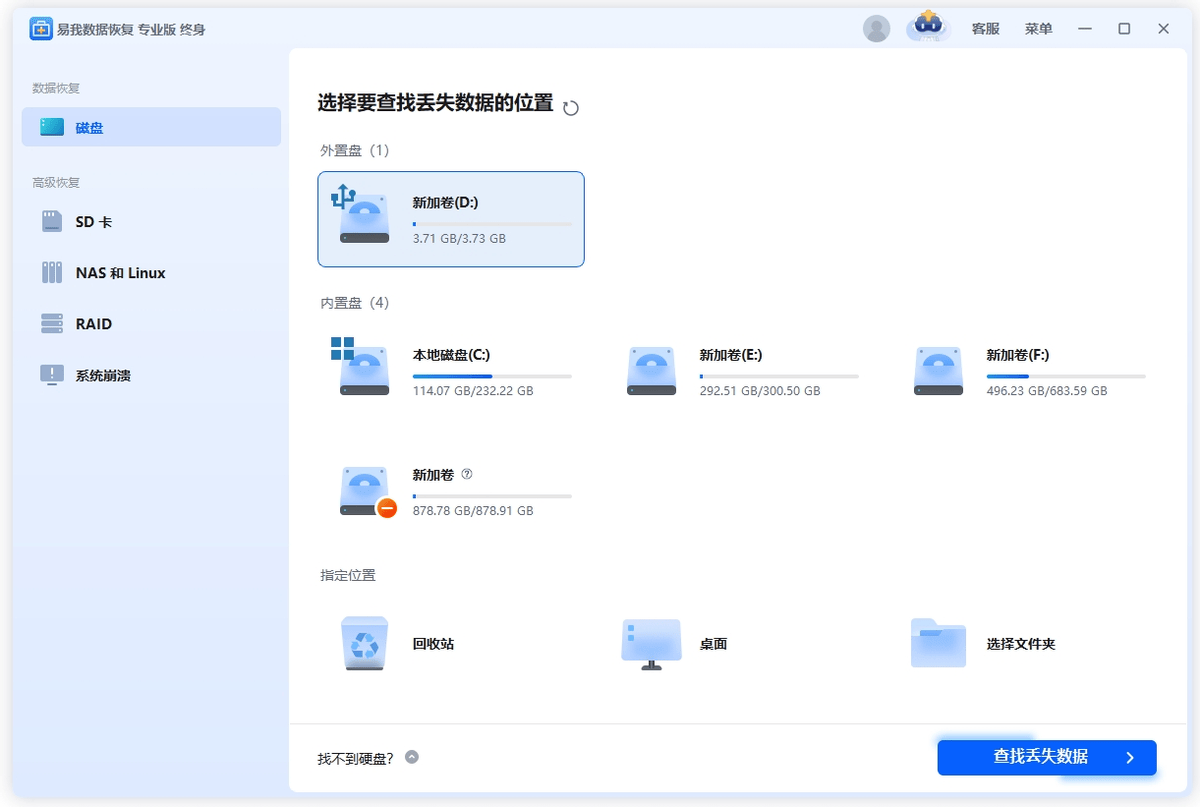
Task: Click the help question mark beside 新加卷
Action: 467,474
